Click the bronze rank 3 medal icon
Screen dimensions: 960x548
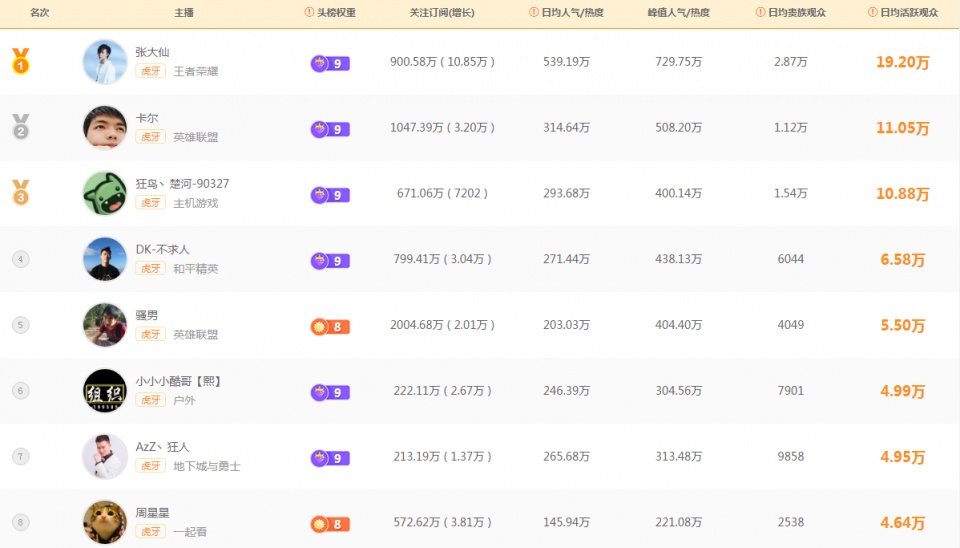tap(21, 193)
